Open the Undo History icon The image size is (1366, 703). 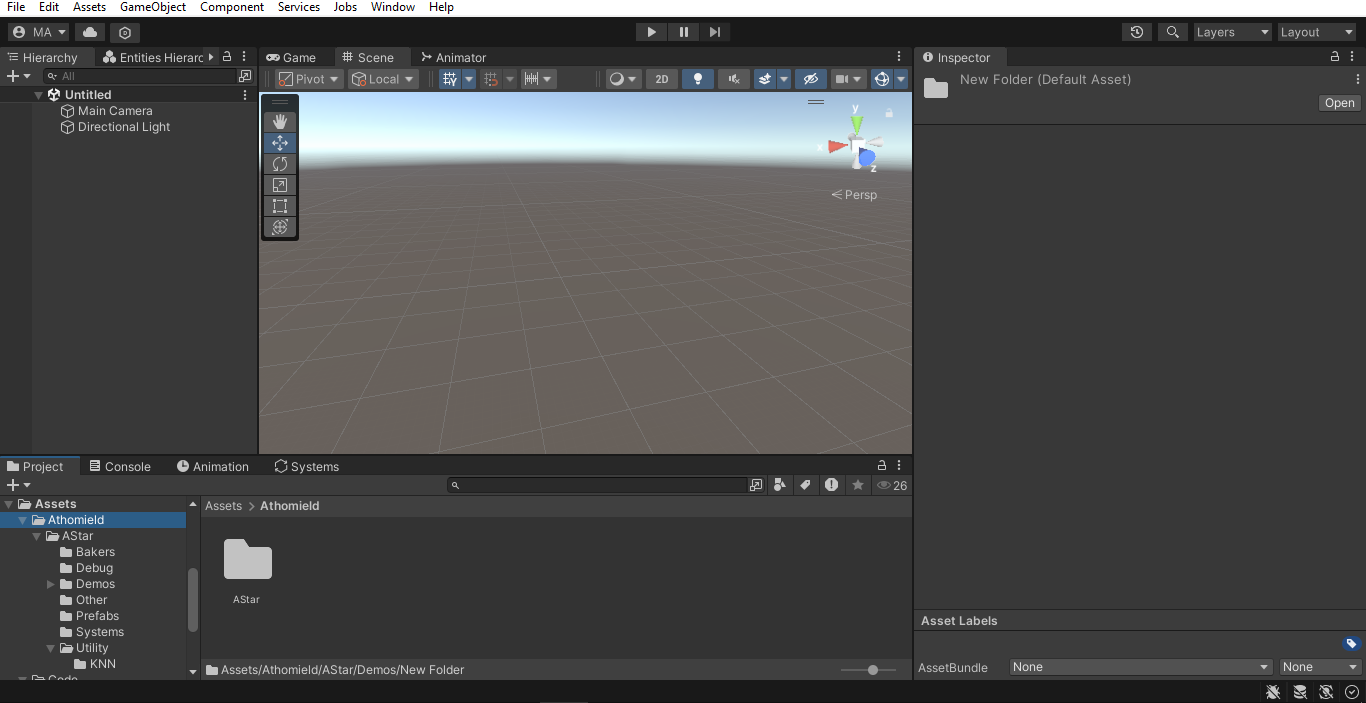point(1137,32)
